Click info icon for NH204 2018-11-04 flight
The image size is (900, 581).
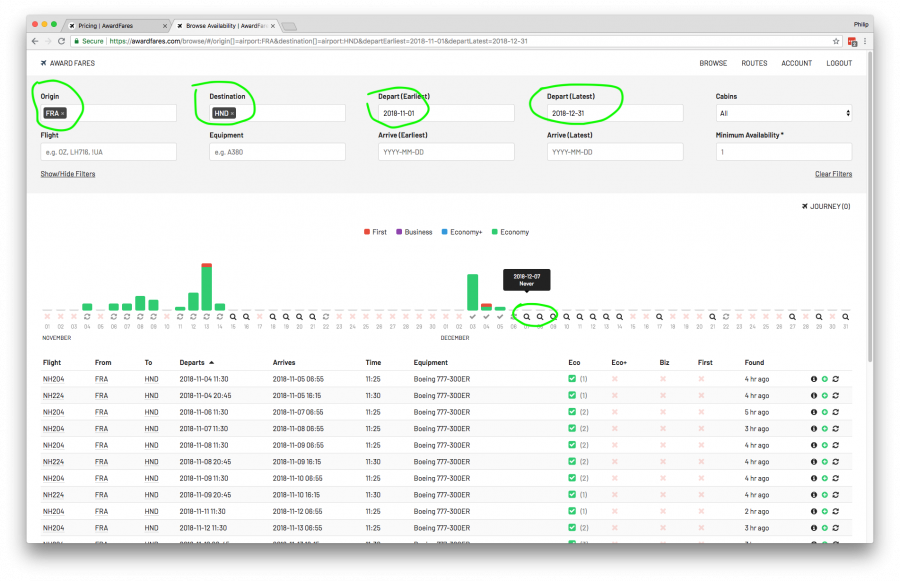pos(813,379)
